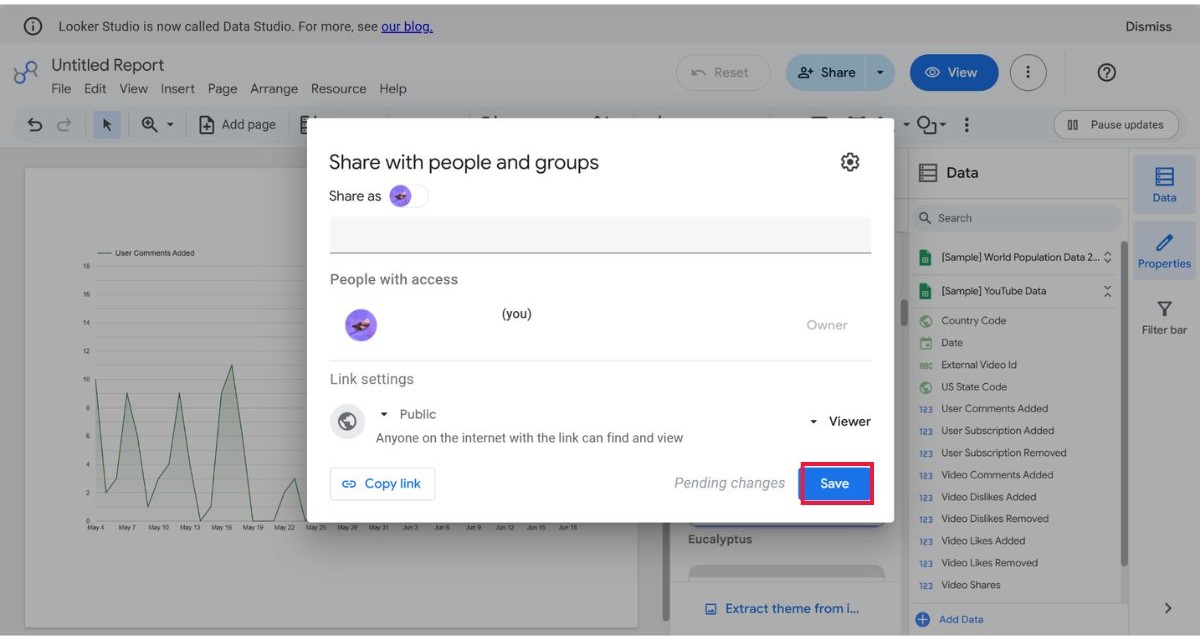Open the Resource menu
Image resolution: width=1200 pixels, height=642 pixels.
(x=339, y=88)
